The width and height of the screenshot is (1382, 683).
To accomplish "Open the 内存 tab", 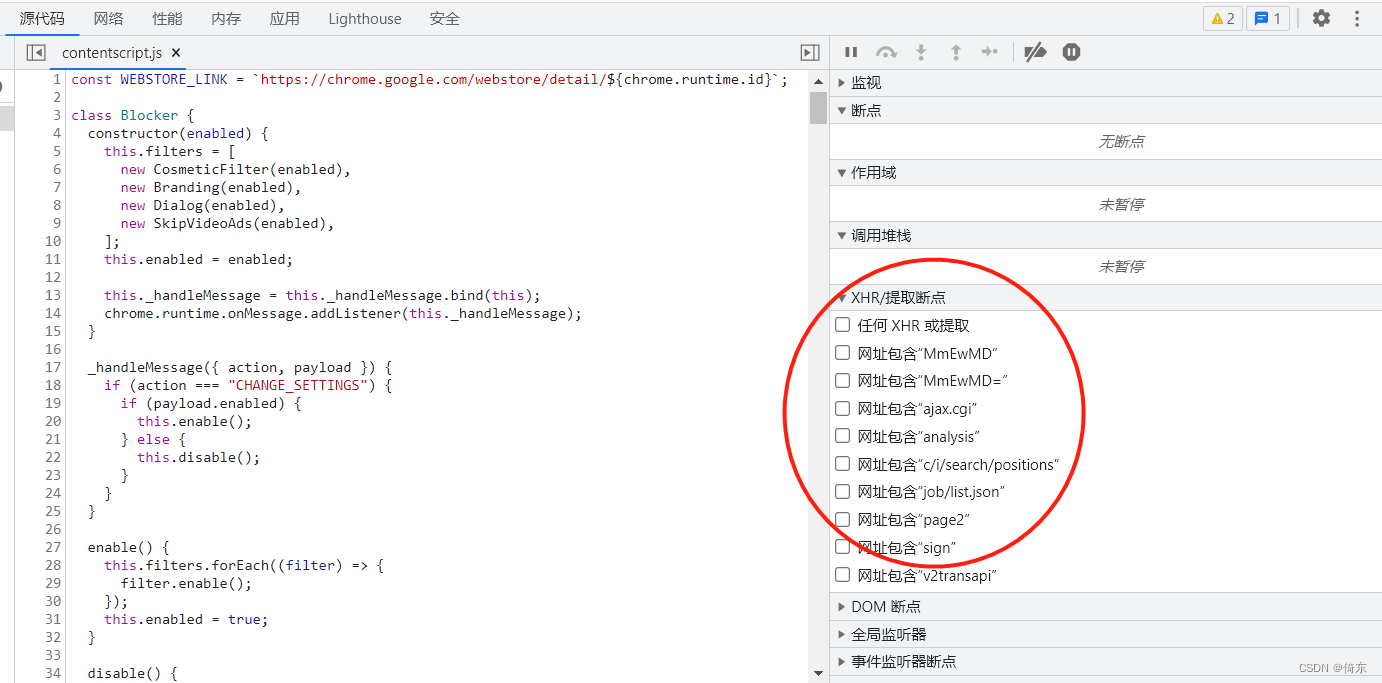I will [226, 18].
